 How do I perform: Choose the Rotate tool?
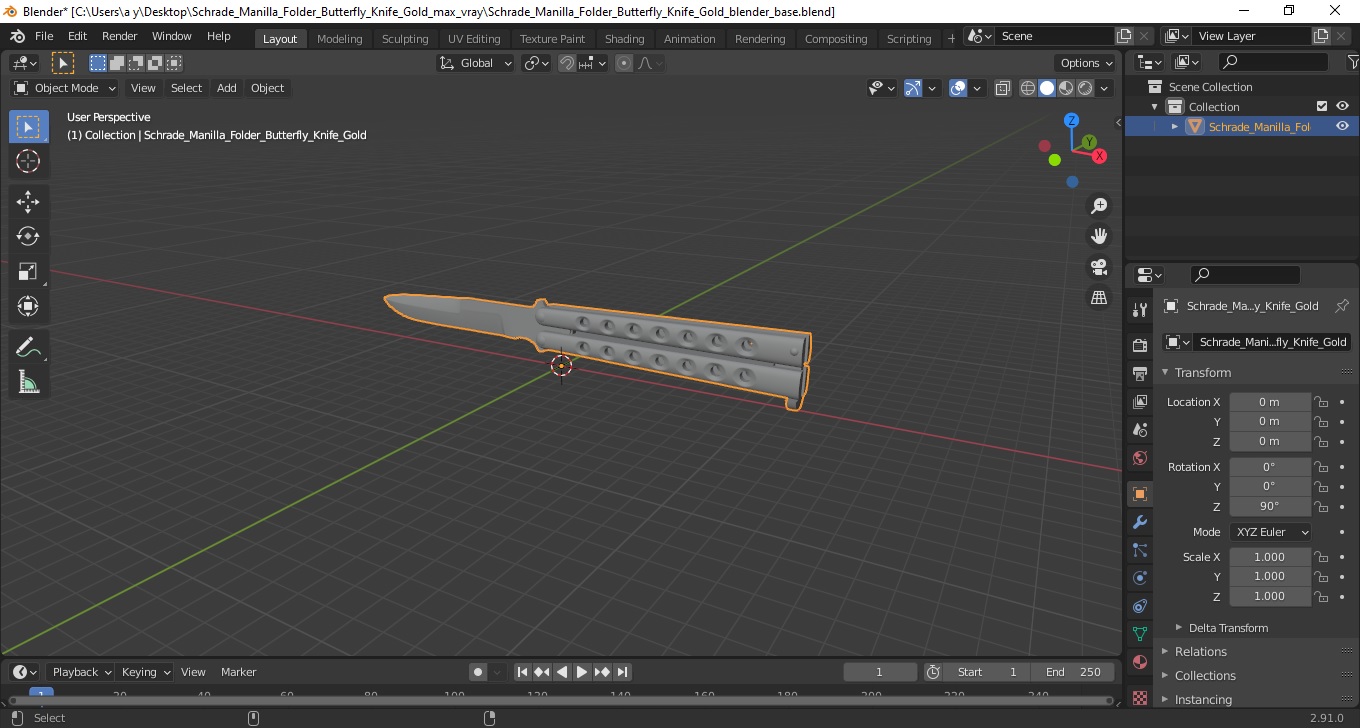tap(28, 236)
